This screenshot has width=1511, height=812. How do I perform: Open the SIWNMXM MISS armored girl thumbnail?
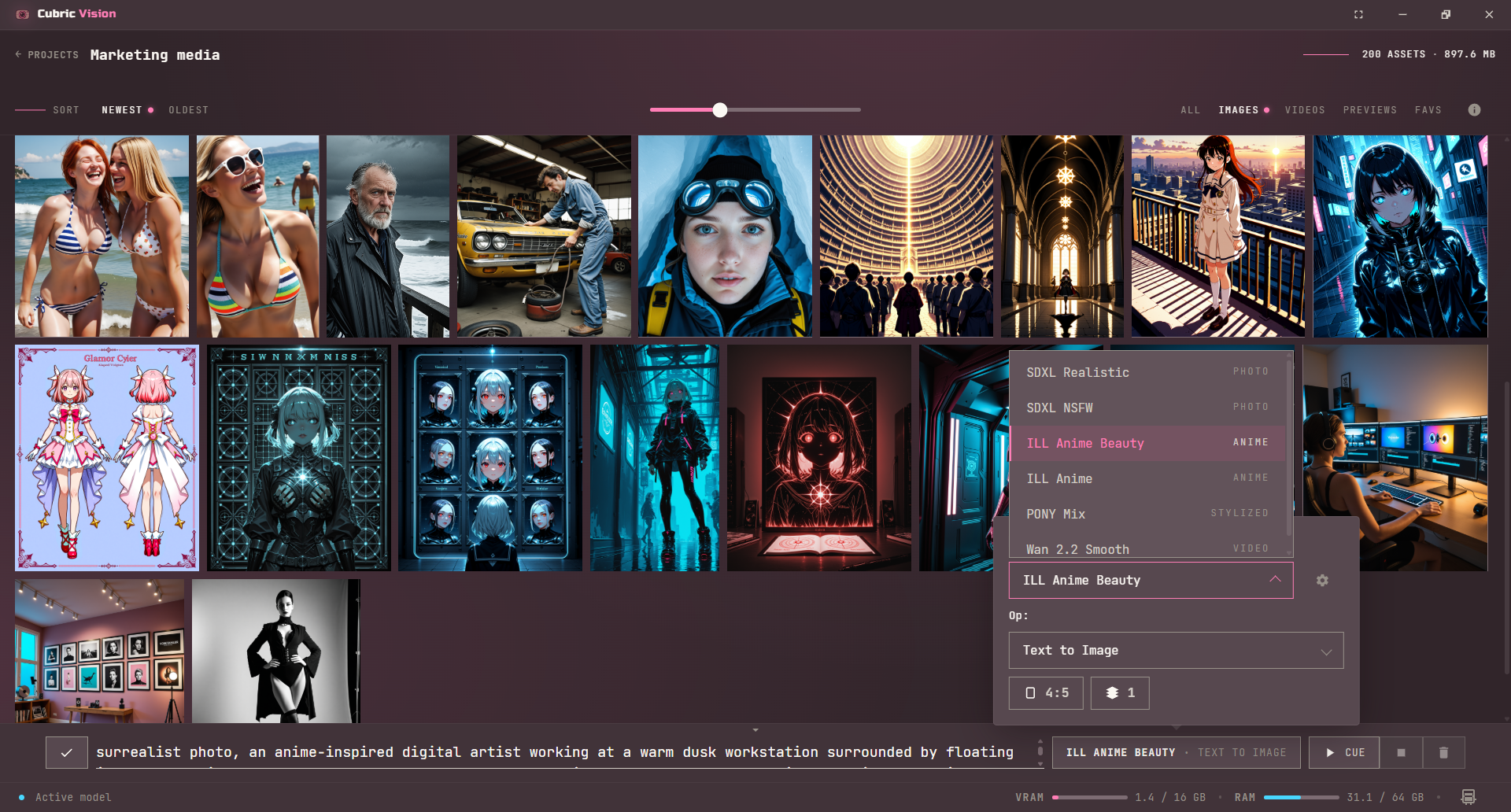click(x=299, y=458)
